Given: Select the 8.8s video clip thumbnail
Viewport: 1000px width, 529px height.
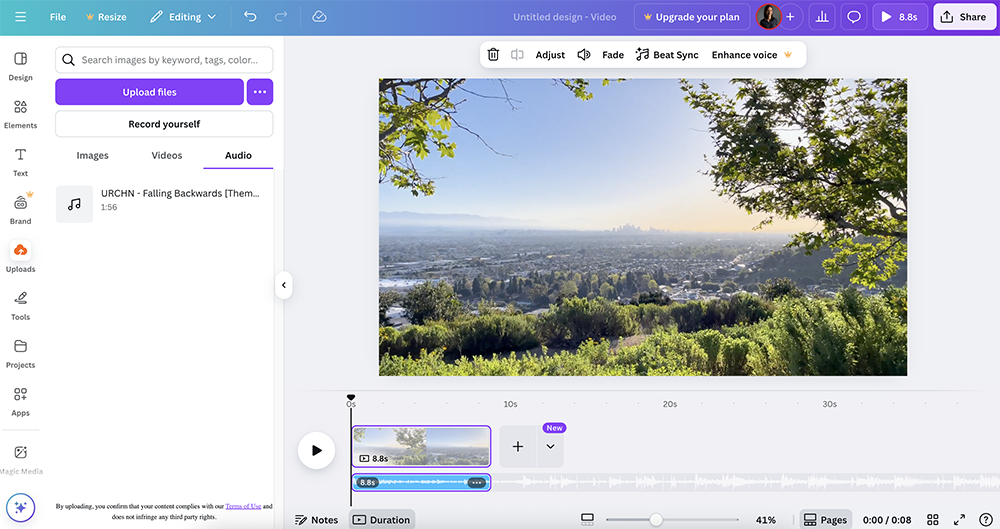Looking at the screenshot, I should (421, 447).
